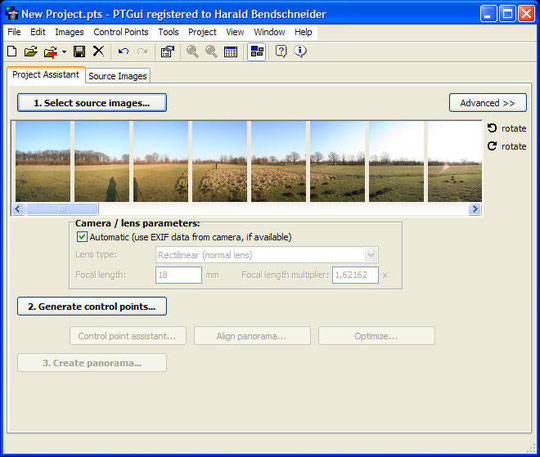This screenshot has width=540, height=457.
Task: Click the New project icon
Action: click(x=12, y=52)
